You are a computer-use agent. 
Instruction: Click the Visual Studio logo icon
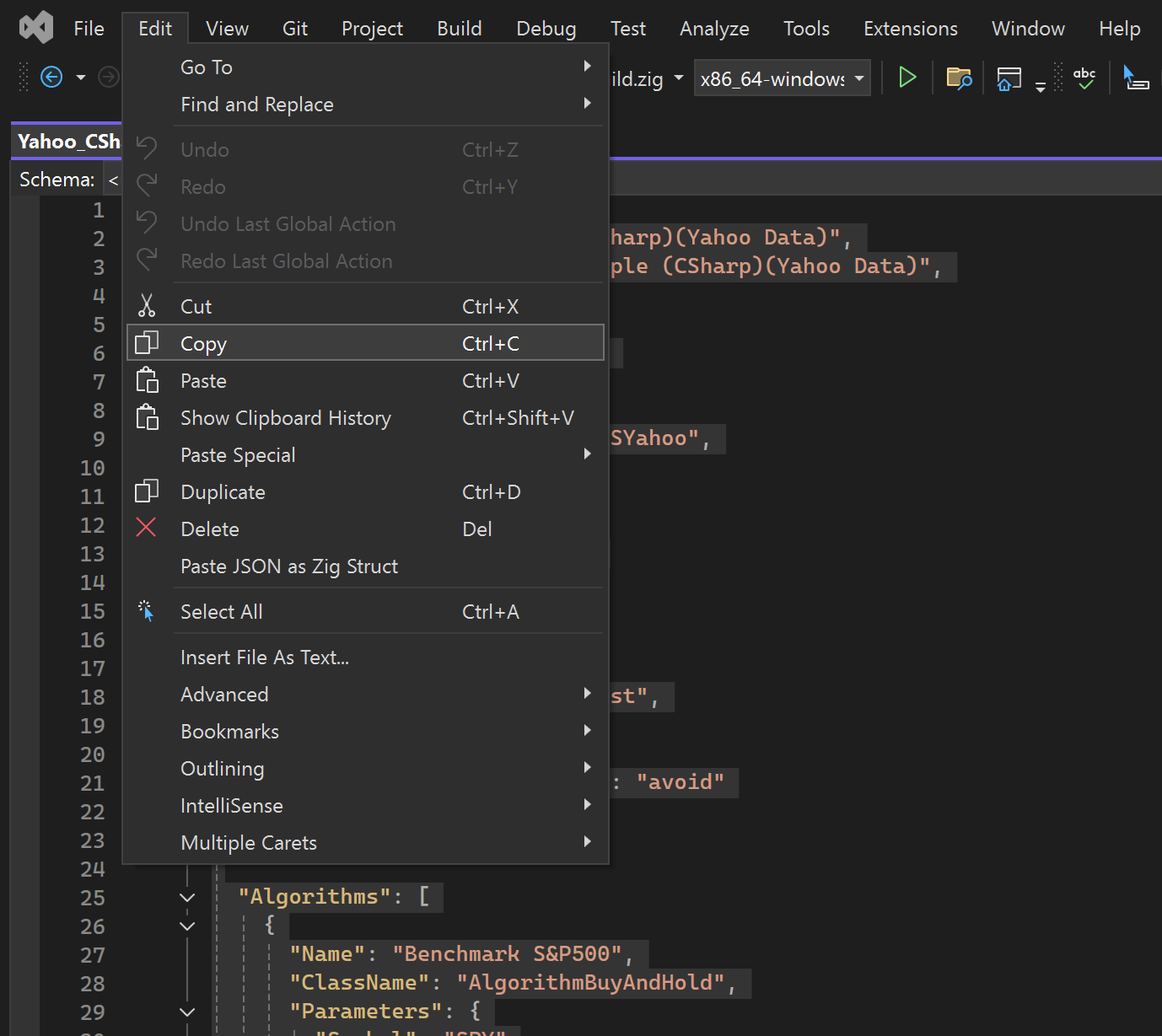36,28
